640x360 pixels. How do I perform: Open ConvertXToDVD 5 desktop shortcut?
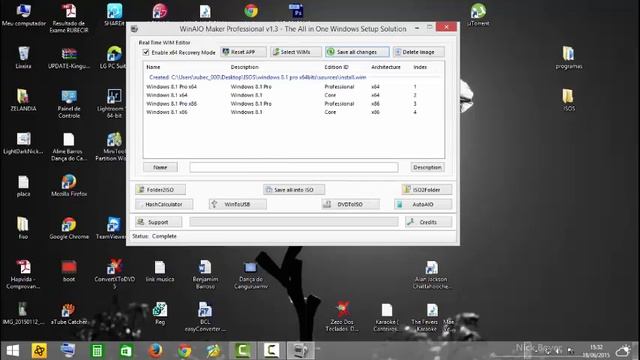click(x=114, y=274)
